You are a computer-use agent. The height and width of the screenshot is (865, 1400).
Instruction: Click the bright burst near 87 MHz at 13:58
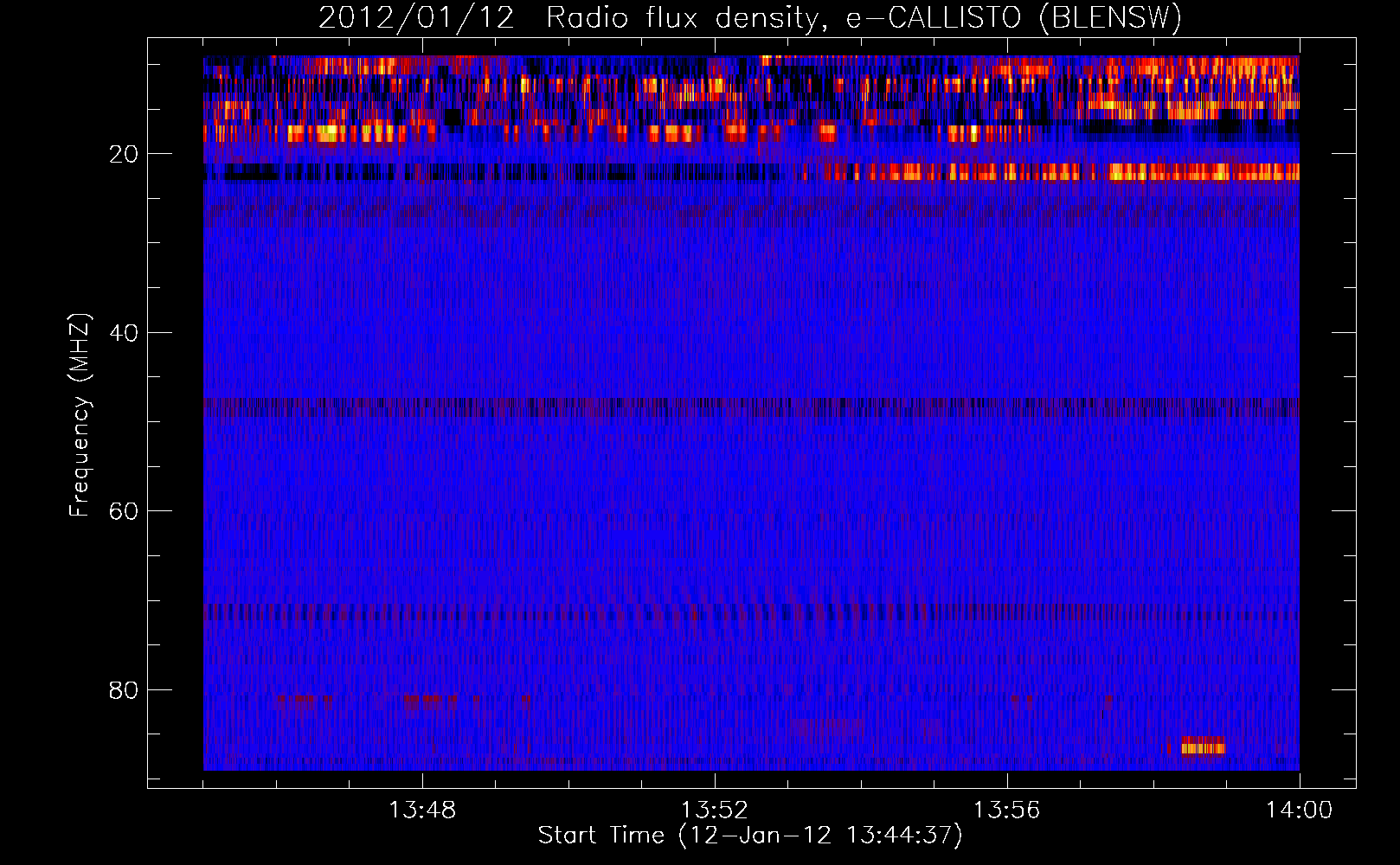[1204, 746]
